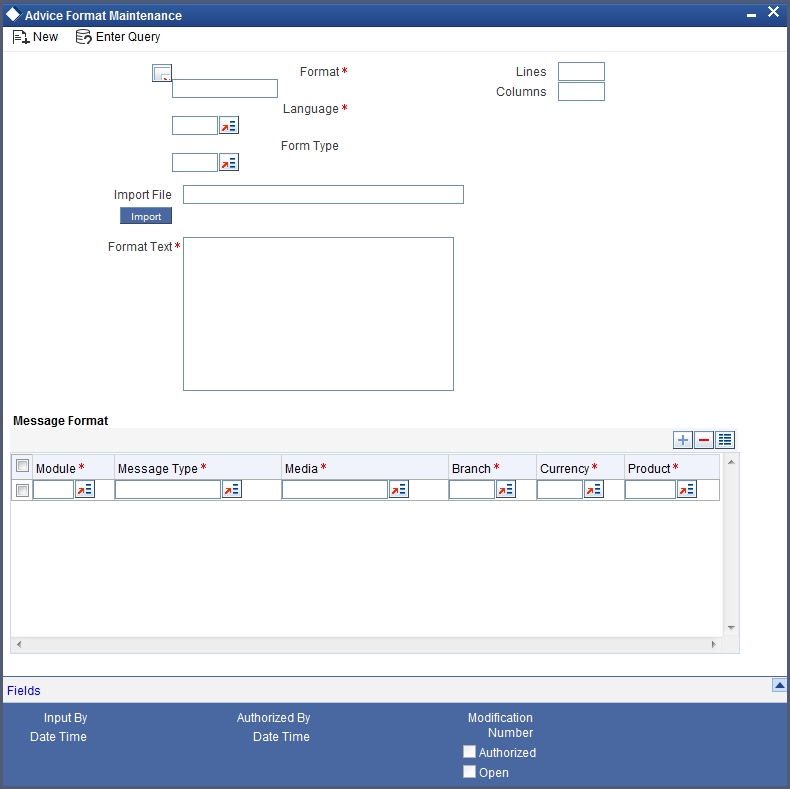
Task: Open single record view of Message Format
Action: point(725,440)
